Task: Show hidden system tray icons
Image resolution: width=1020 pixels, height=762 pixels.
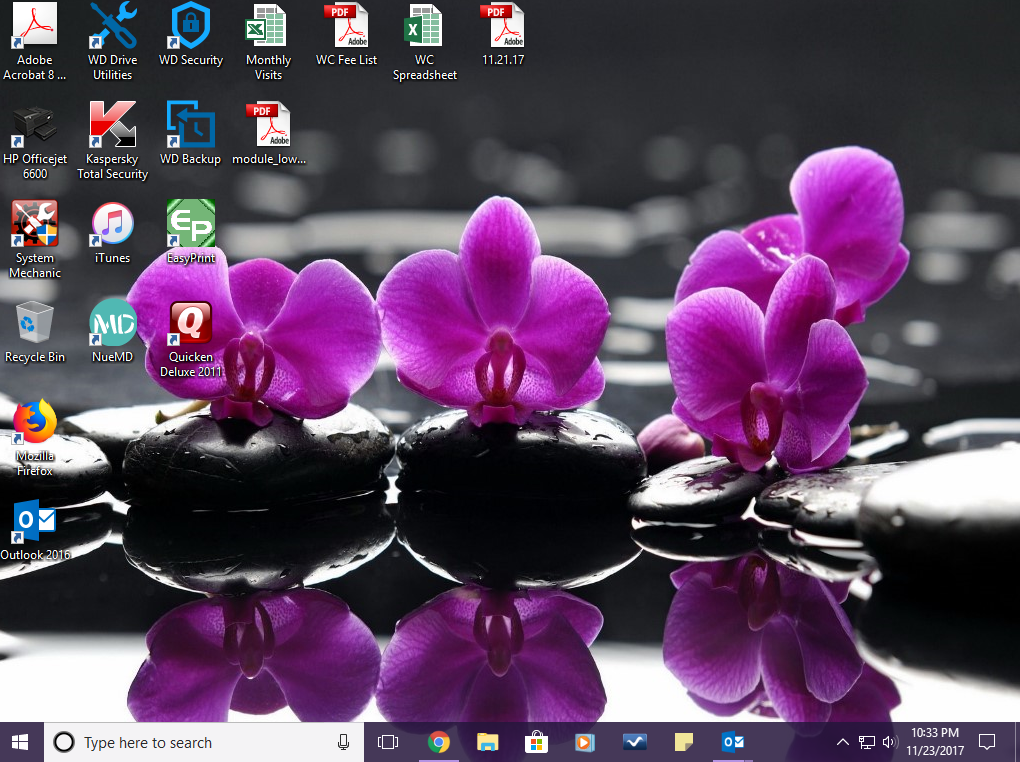Action: coord(842,742)
